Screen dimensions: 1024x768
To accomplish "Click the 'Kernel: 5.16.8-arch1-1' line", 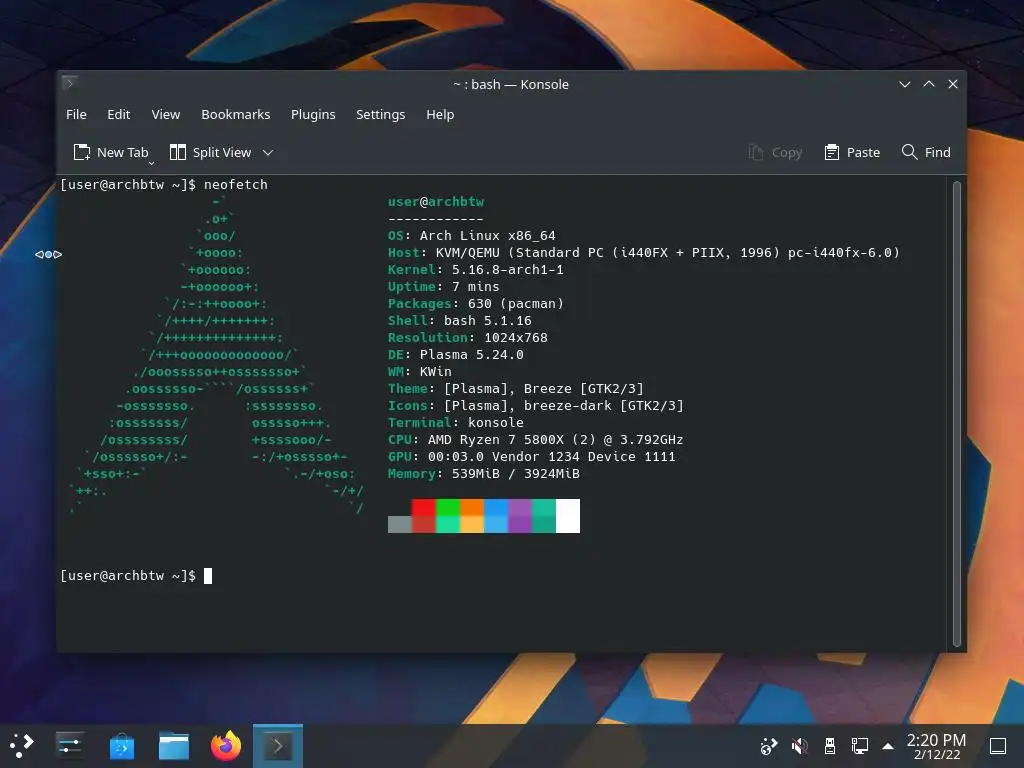I will click(x=475, y=270).
